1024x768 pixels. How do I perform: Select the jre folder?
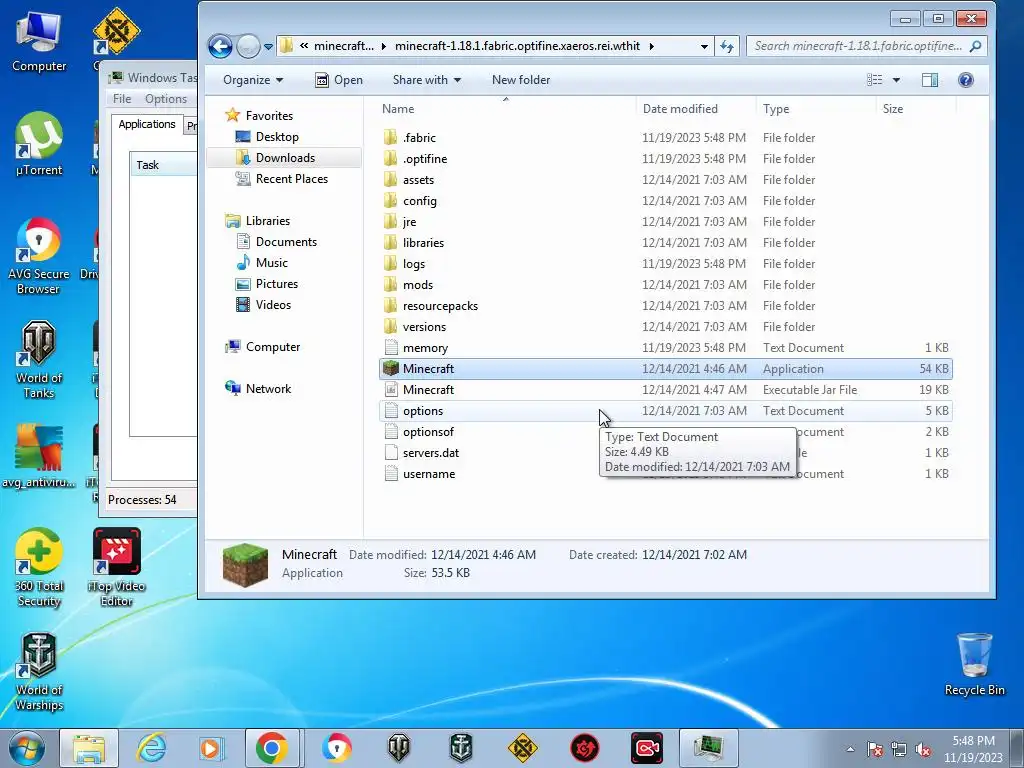tap(665, 221)
